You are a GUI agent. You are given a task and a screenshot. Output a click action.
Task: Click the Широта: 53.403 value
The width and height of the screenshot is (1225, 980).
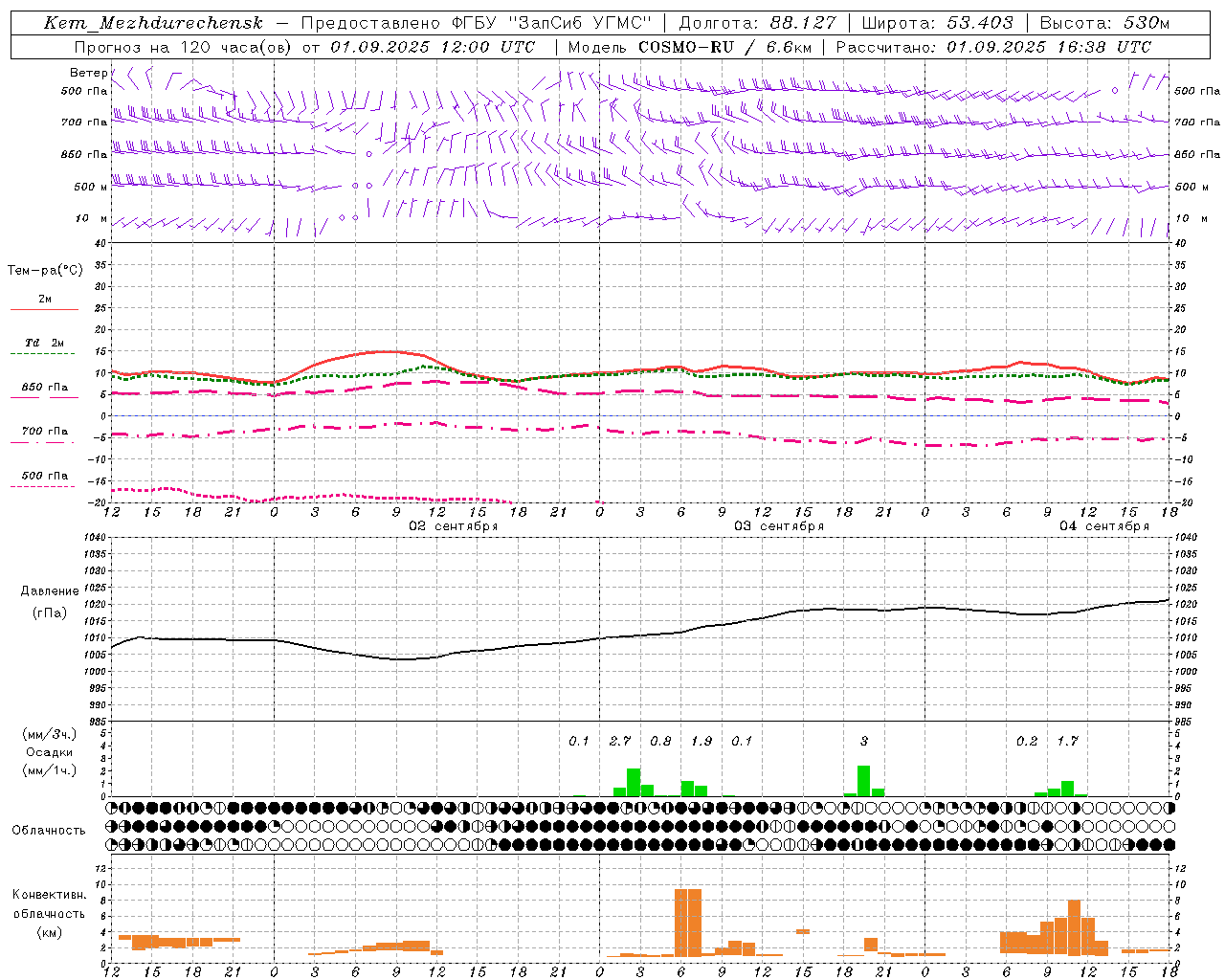point(937,23)
